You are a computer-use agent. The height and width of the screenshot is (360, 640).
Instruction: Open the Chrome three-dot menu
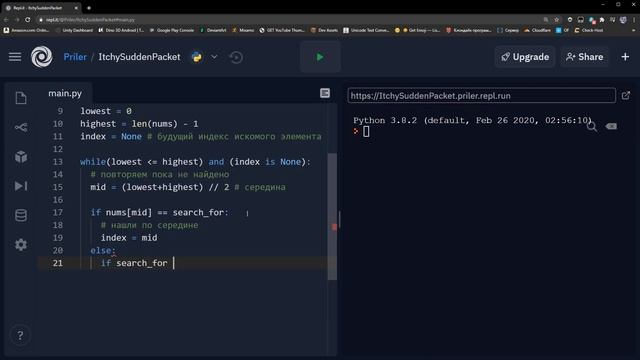(634, 20)
